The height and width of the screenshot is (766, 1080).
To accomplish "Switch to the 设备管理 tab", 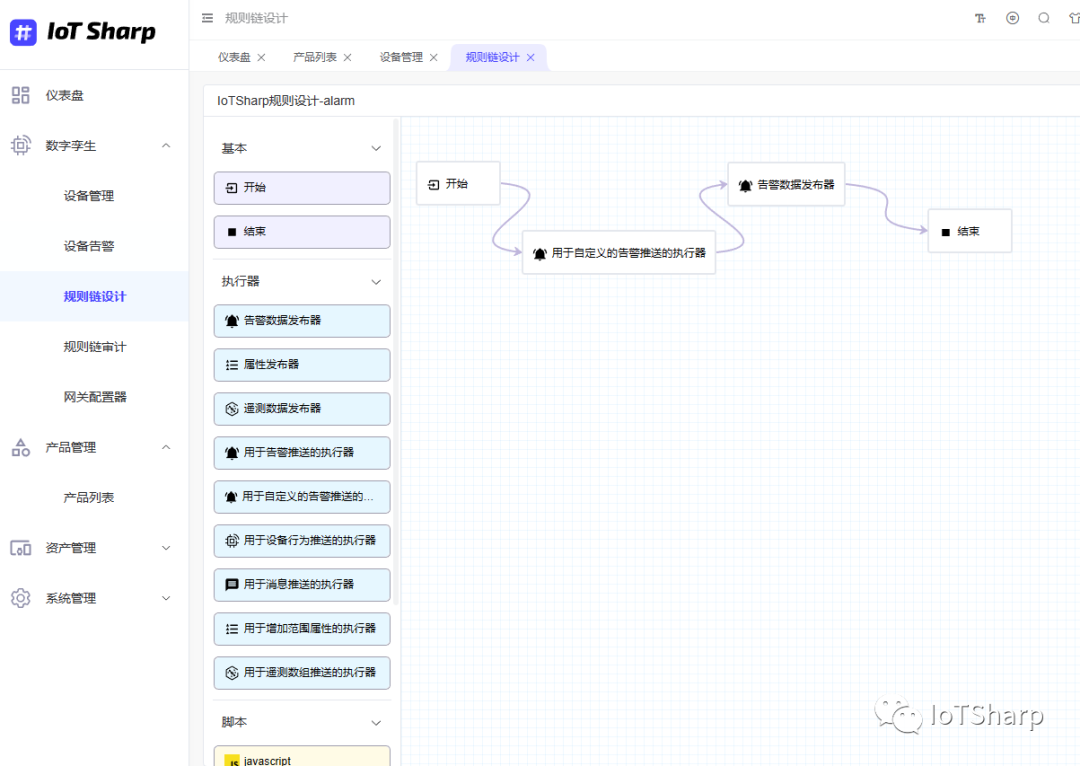I will [401, 57].
